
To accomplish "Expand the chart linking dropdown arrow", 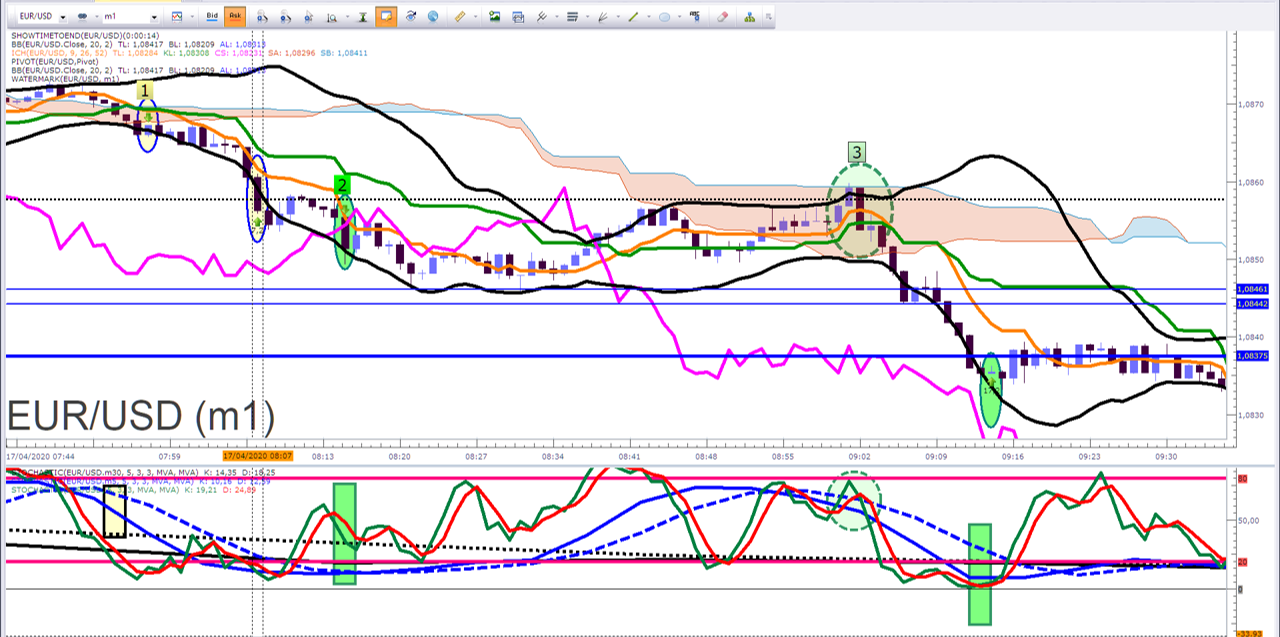I will tap(96, 17).
